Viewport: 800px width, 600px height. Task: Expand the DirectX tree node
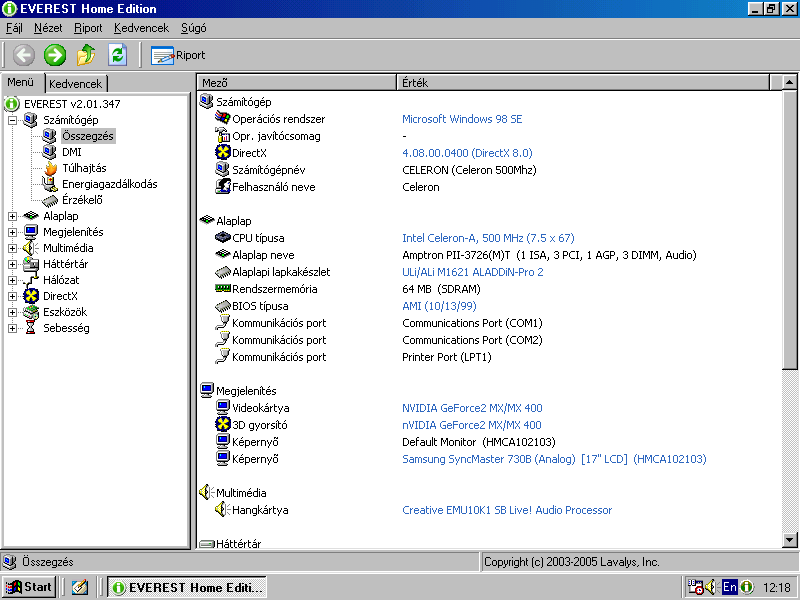pos(12,296)
